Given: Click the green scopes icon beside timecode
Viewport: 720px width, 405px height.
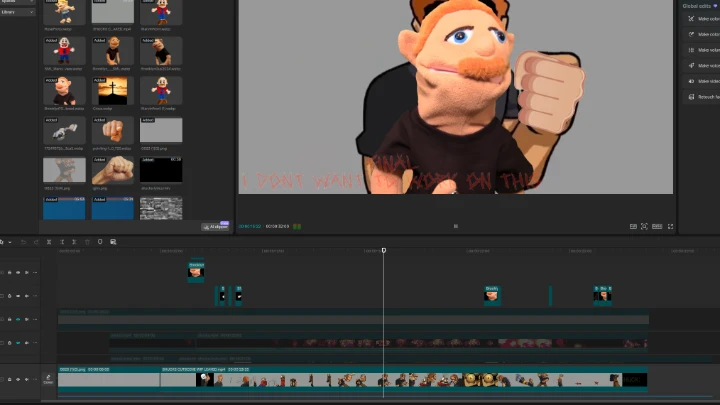Looking at the screenshot, I should pos(297,226).
